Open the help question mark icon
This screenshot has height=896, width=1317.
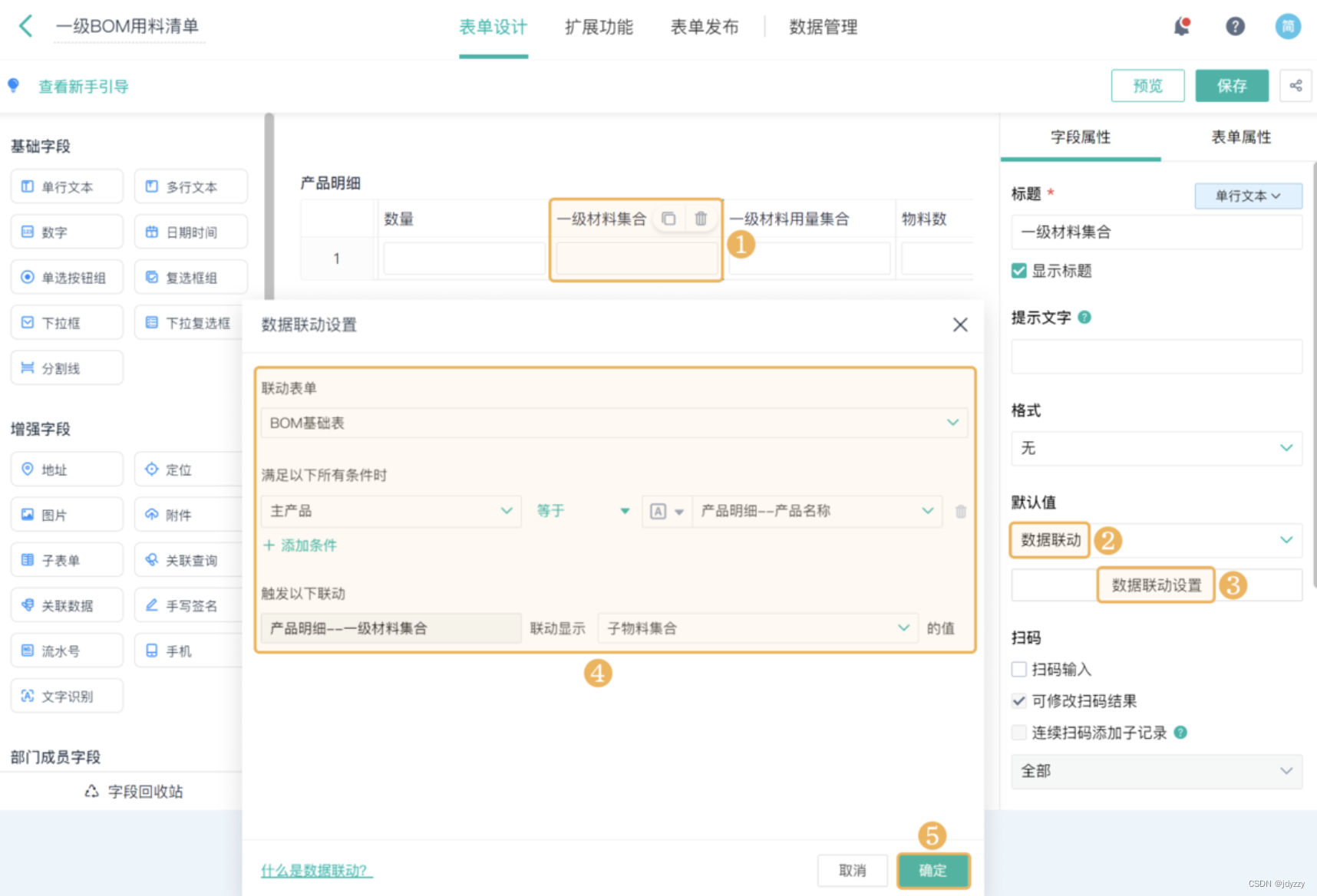tap(1235, 27)
